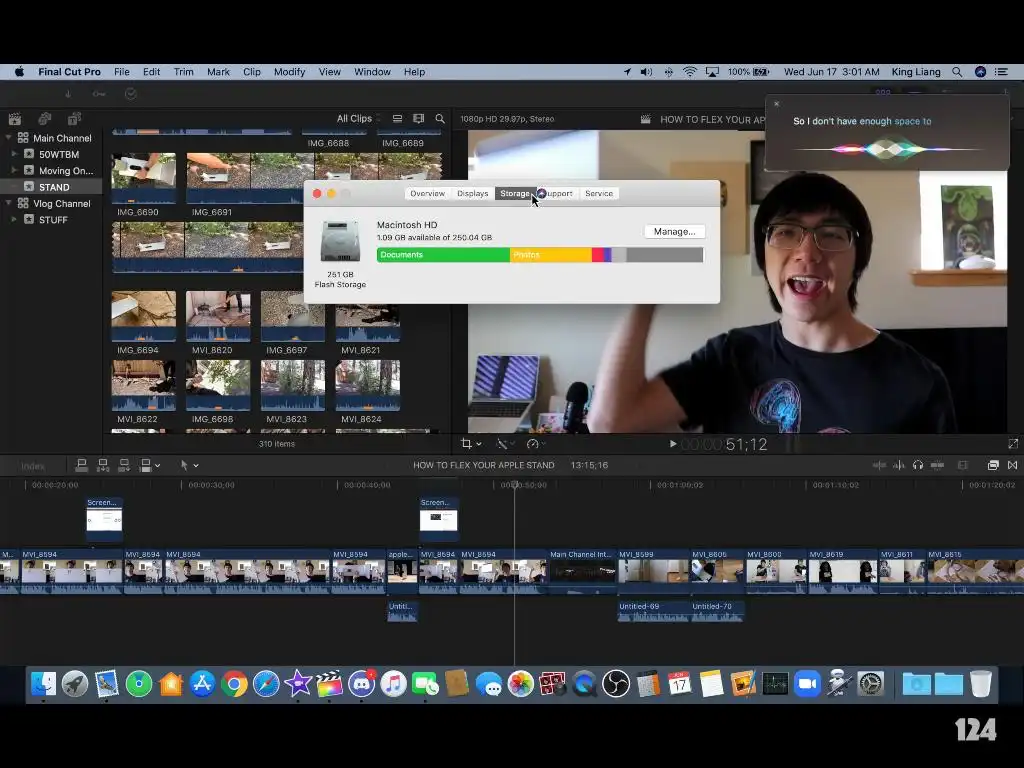Dismiss the Siri panel close button
The width and height of the screenshot is (1024, 768).
click(x=776, y=104)
